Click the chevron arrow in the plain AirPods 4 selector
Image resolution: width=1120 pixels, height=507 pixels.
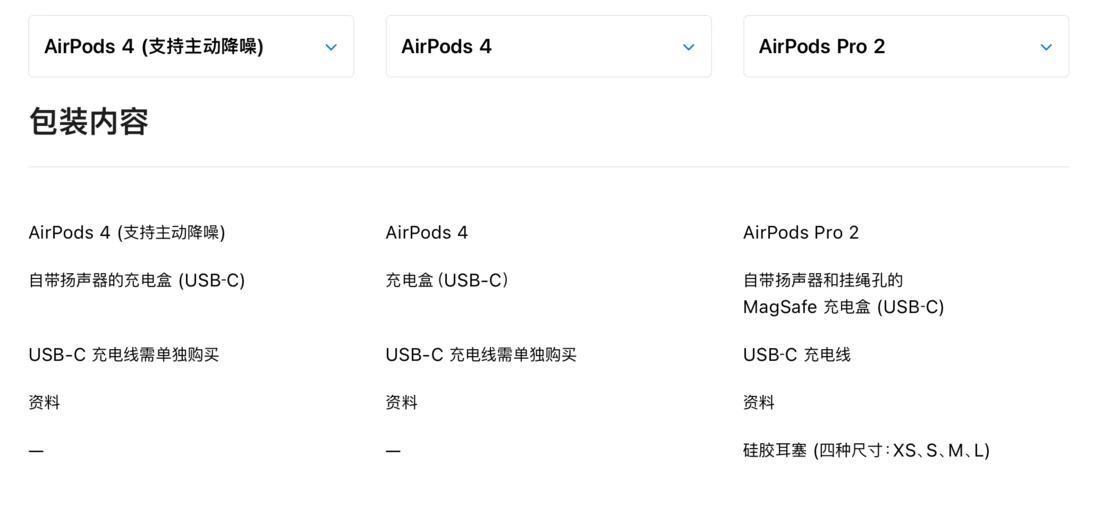pyautogui.click(x=688, y=47)
